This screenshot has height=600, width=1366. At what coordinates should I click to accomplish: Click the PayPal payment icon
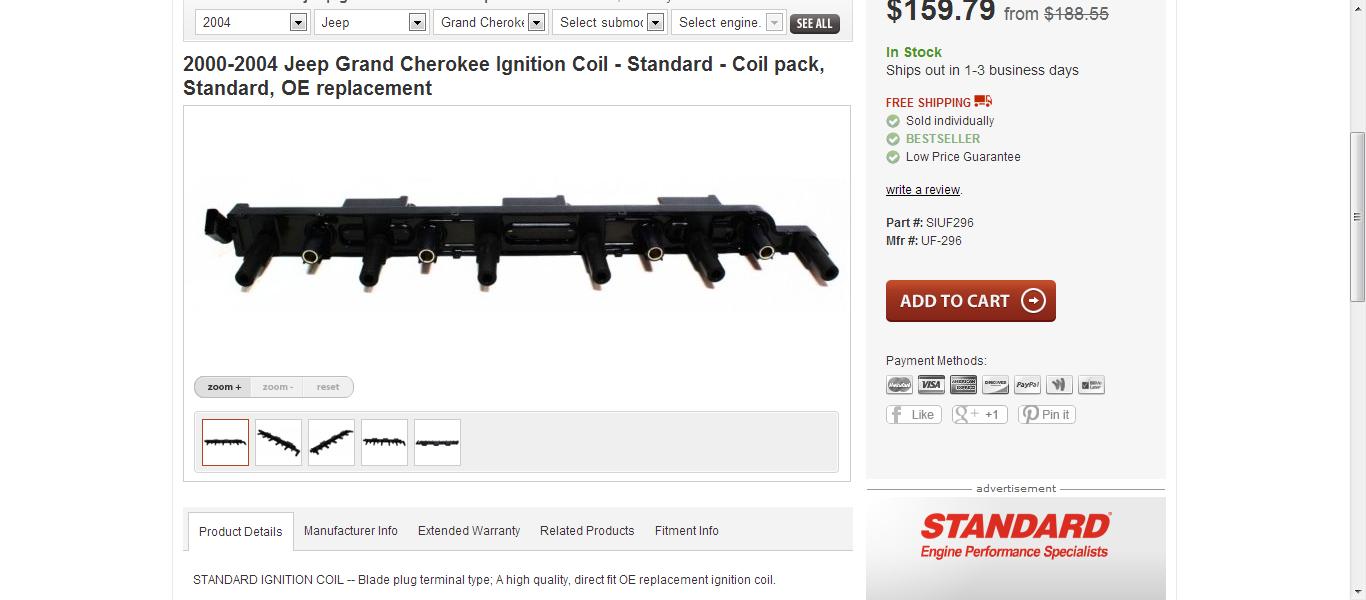1027,385
